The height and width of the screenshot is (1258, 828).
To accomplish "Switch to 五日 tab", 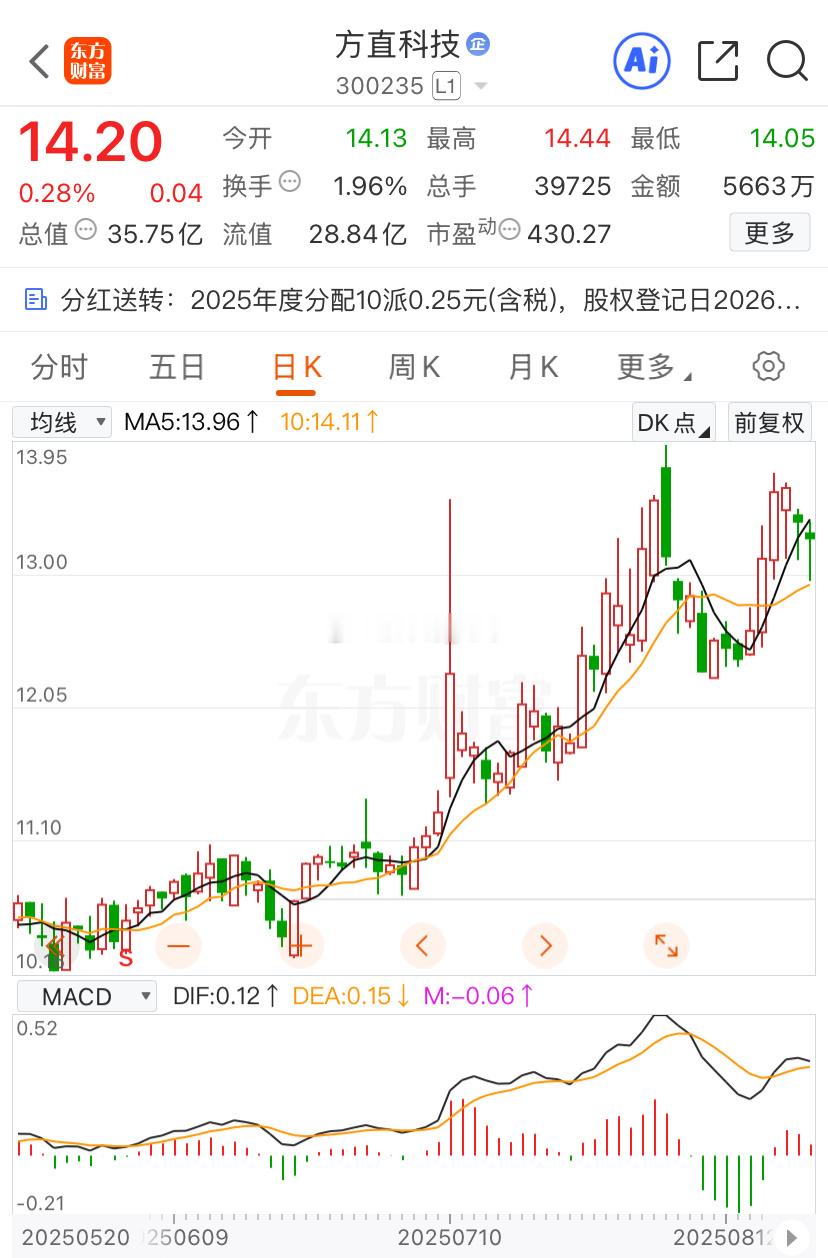I will point(177,367).
